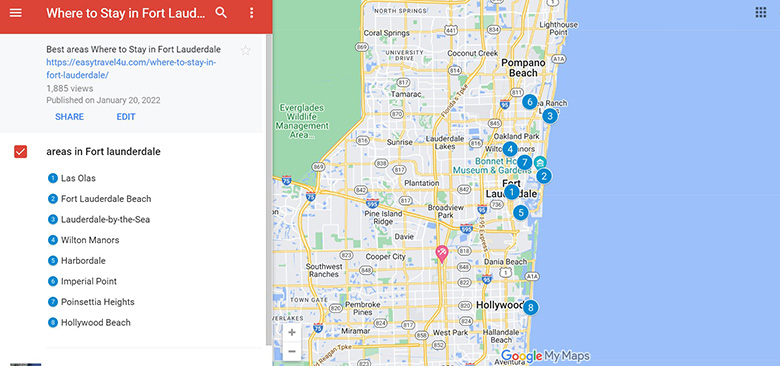The width and height of the screenshot is (780, 366).
Task: Open the easytravel4u.com article link
Action: coord(131,69)
